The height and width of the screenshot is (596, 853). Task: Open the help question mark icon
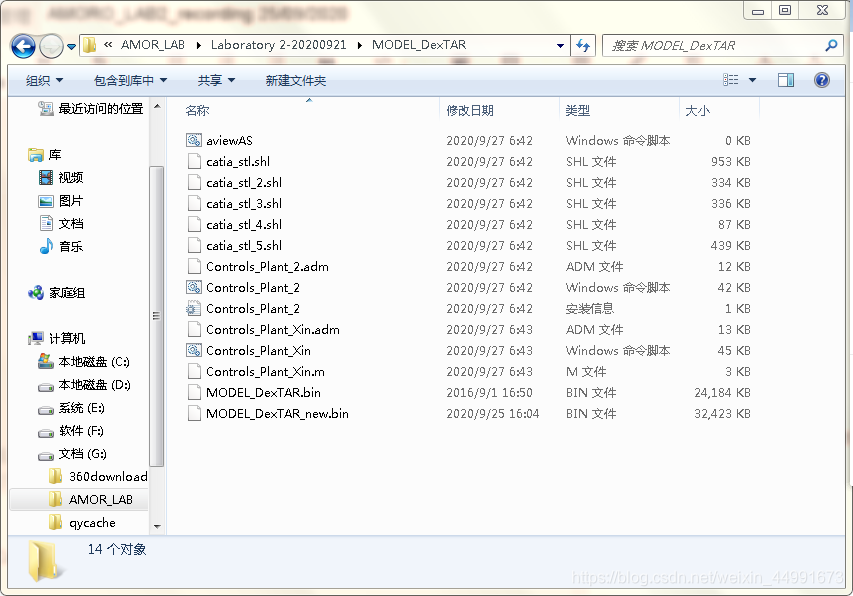(822, 80)
